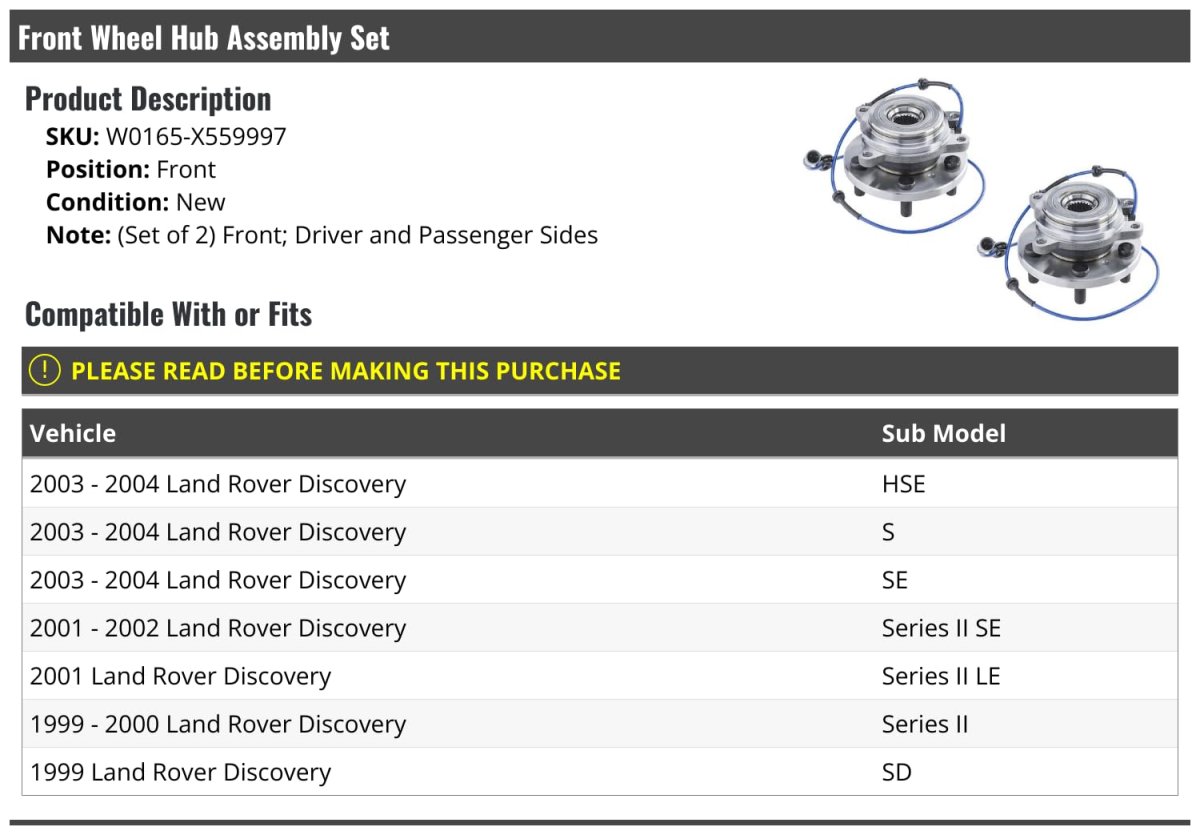Click the 2001 - 2002 Land Rover Discovery entry

(218, 628)
